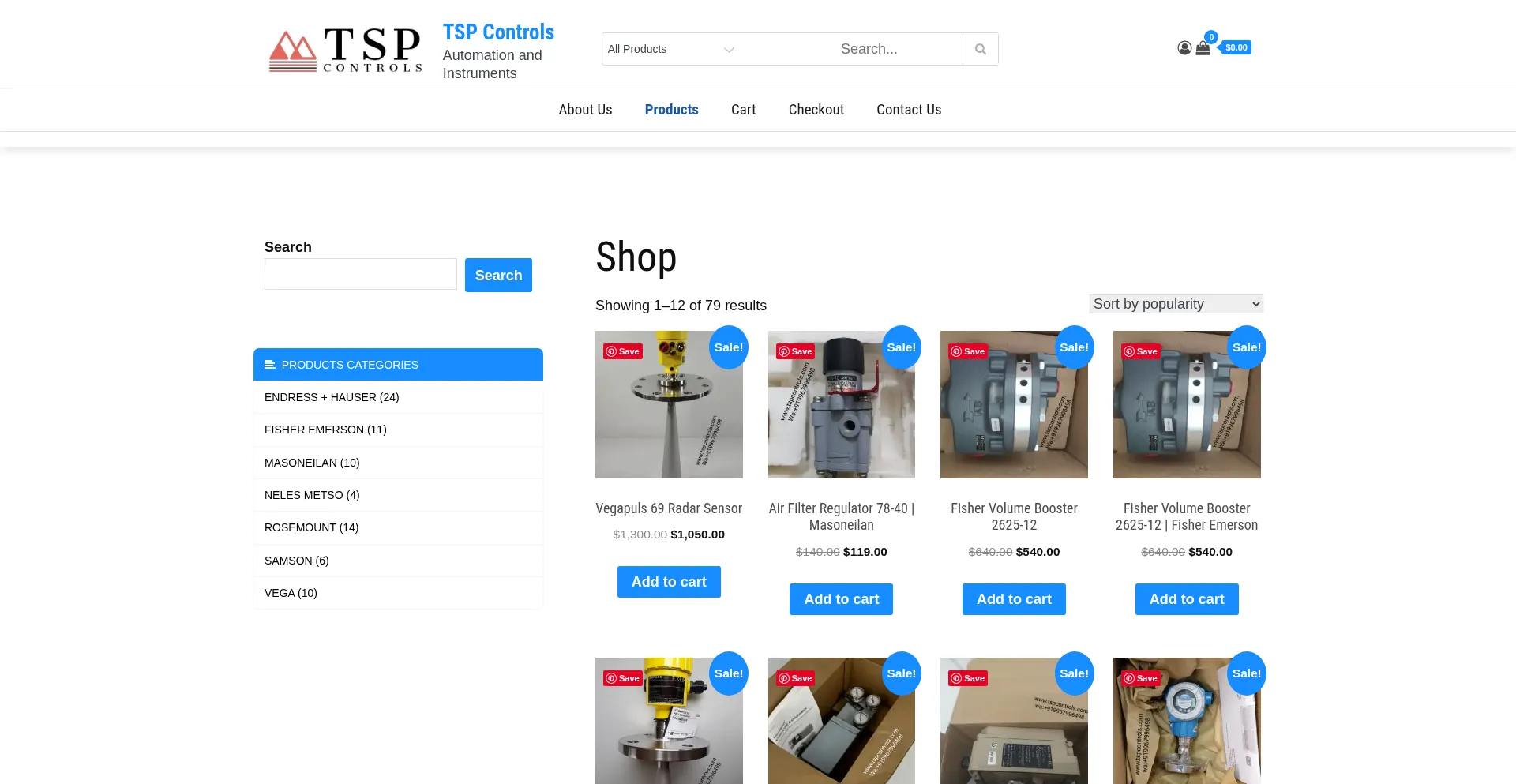Screen dimensions: 1516x784
Task: Open the SAMSON (6) category
Action: (297, 561)
